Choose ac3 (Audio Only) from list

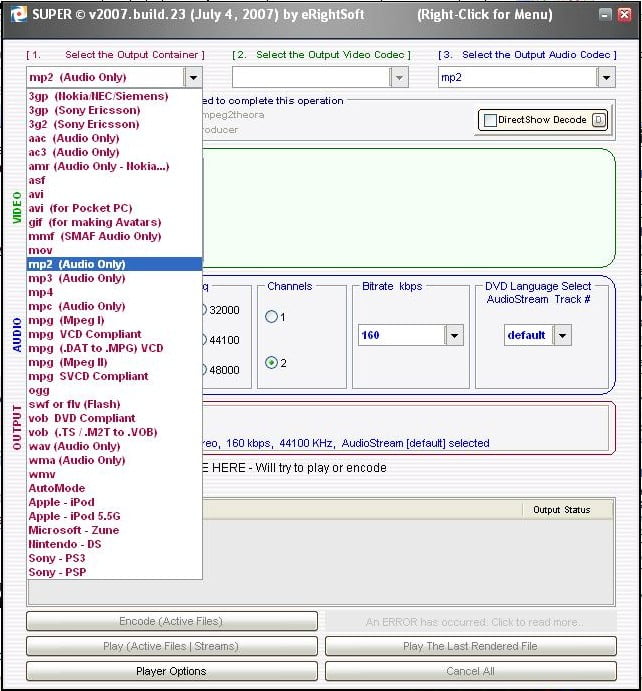[115, 152]
